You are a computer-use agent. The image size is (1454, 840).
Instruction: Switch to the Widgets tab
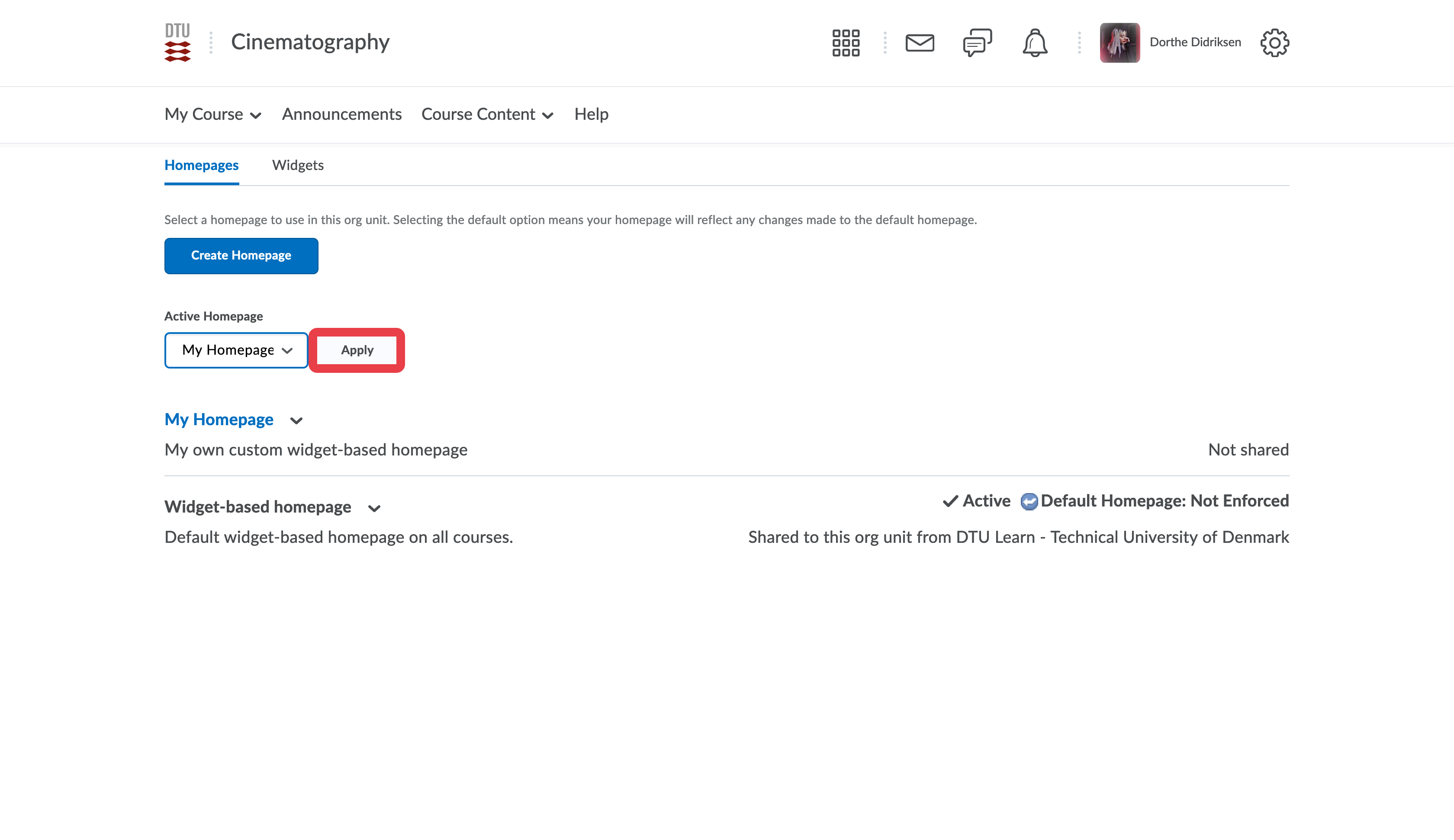[298, 165]
